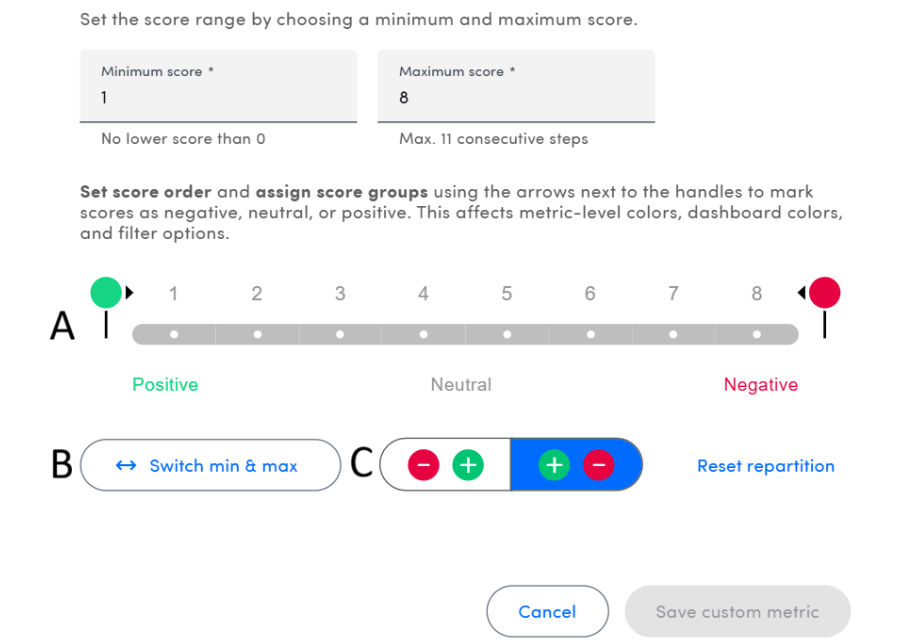This screenshot has height=642, width=912.
Task: Select the positive-then-negative score order option
Action: (x=576, y=465)
